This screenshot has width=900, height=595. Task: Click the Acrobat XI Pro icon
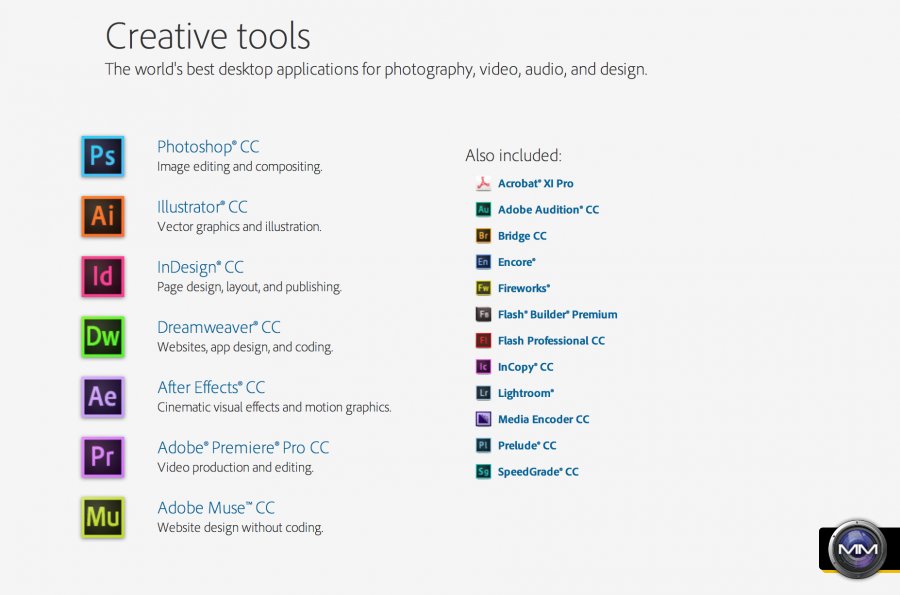483,184
